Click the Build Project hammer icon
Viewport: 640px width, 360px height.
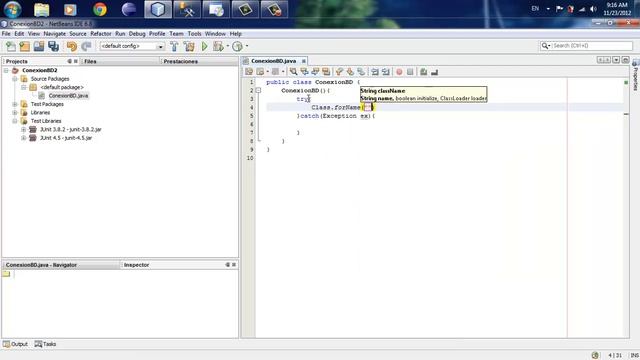pyautogui.click(x=174, y=46)
